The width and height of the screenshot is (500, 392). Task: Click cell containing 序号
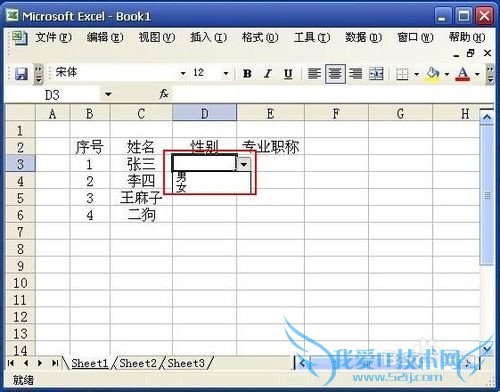click(90, 147)
